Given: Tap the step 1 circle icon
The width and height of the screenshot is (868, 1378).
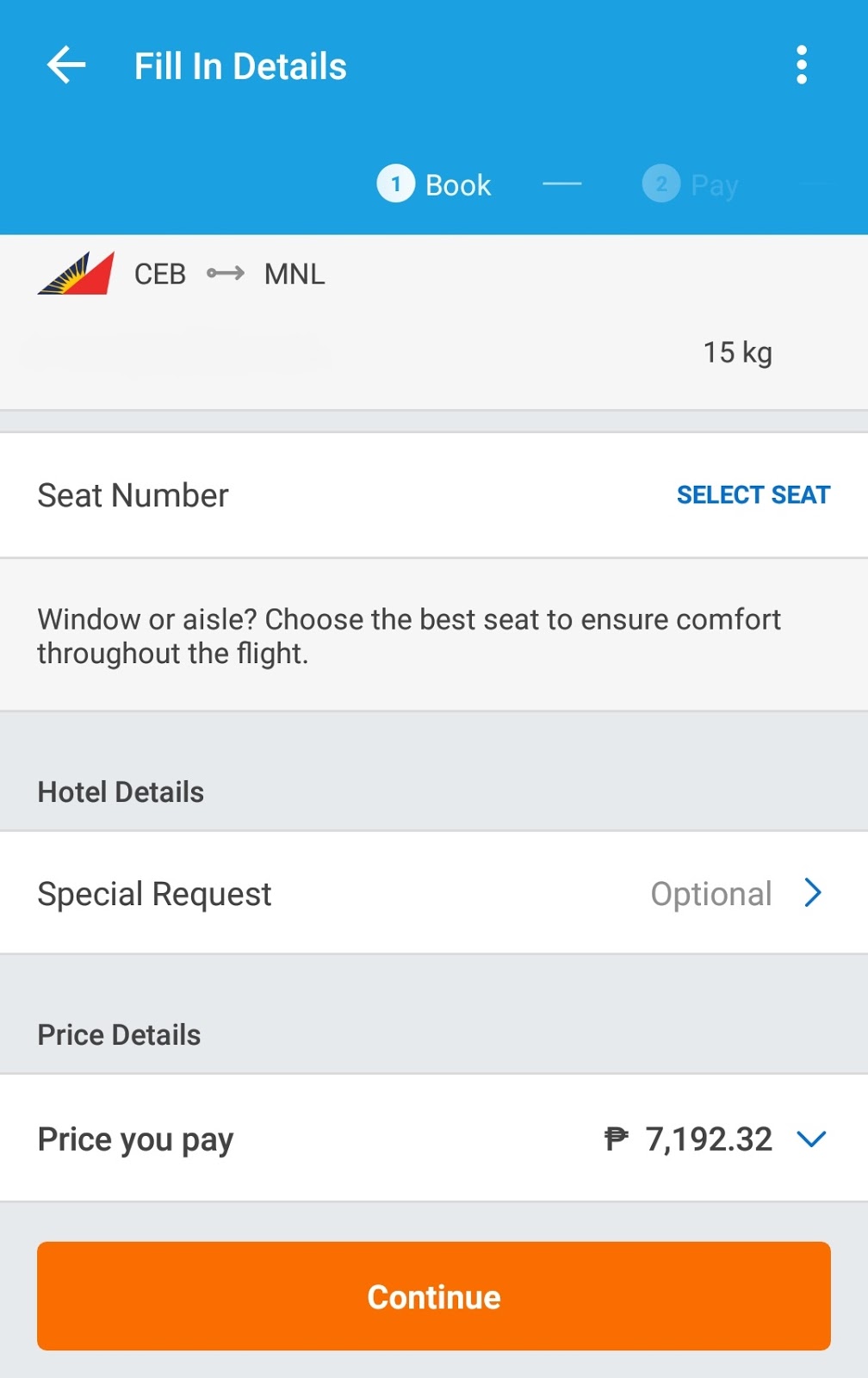Looking at the screenshot, I should (x=396, y=184).
